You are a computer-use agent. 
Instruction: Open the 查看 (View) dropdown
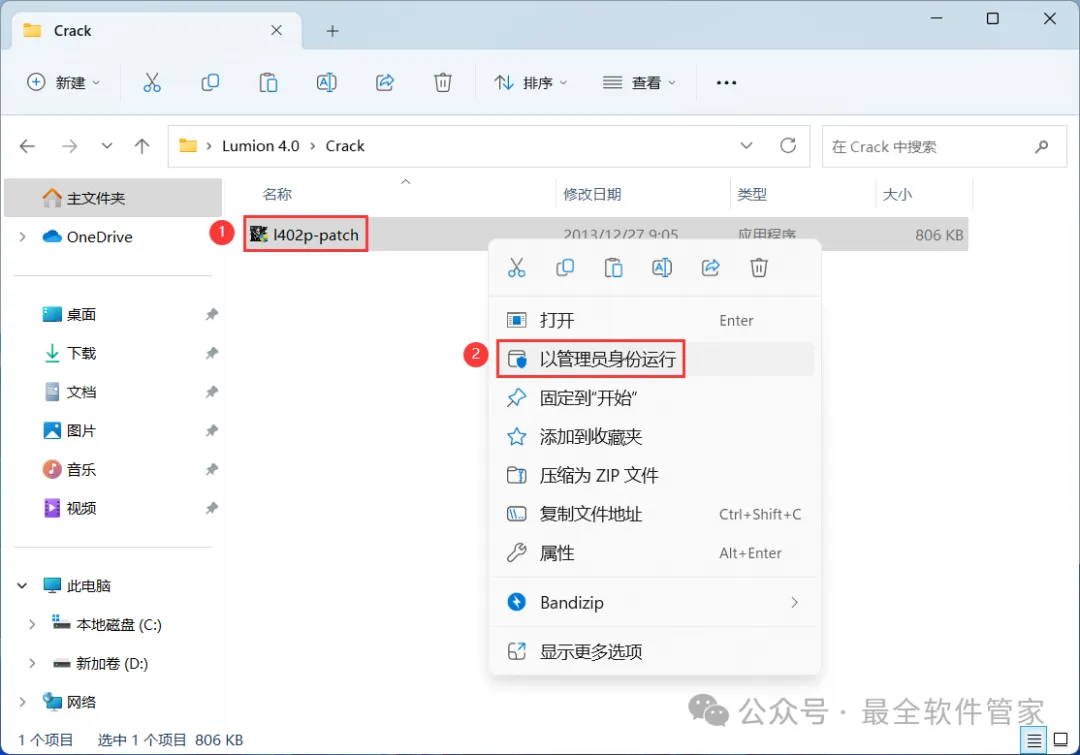point(639,83)
